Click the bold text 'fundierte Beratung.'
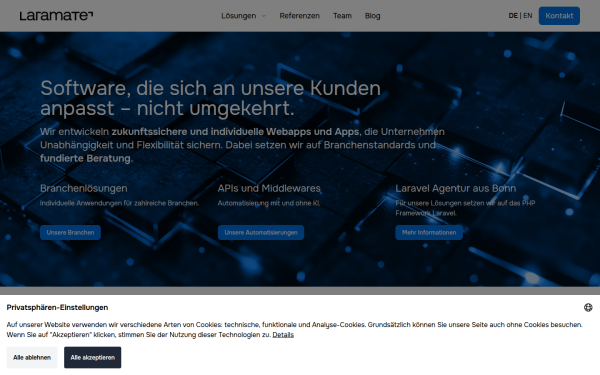Screen dimensions: 600x375 [x=86, y=158]
